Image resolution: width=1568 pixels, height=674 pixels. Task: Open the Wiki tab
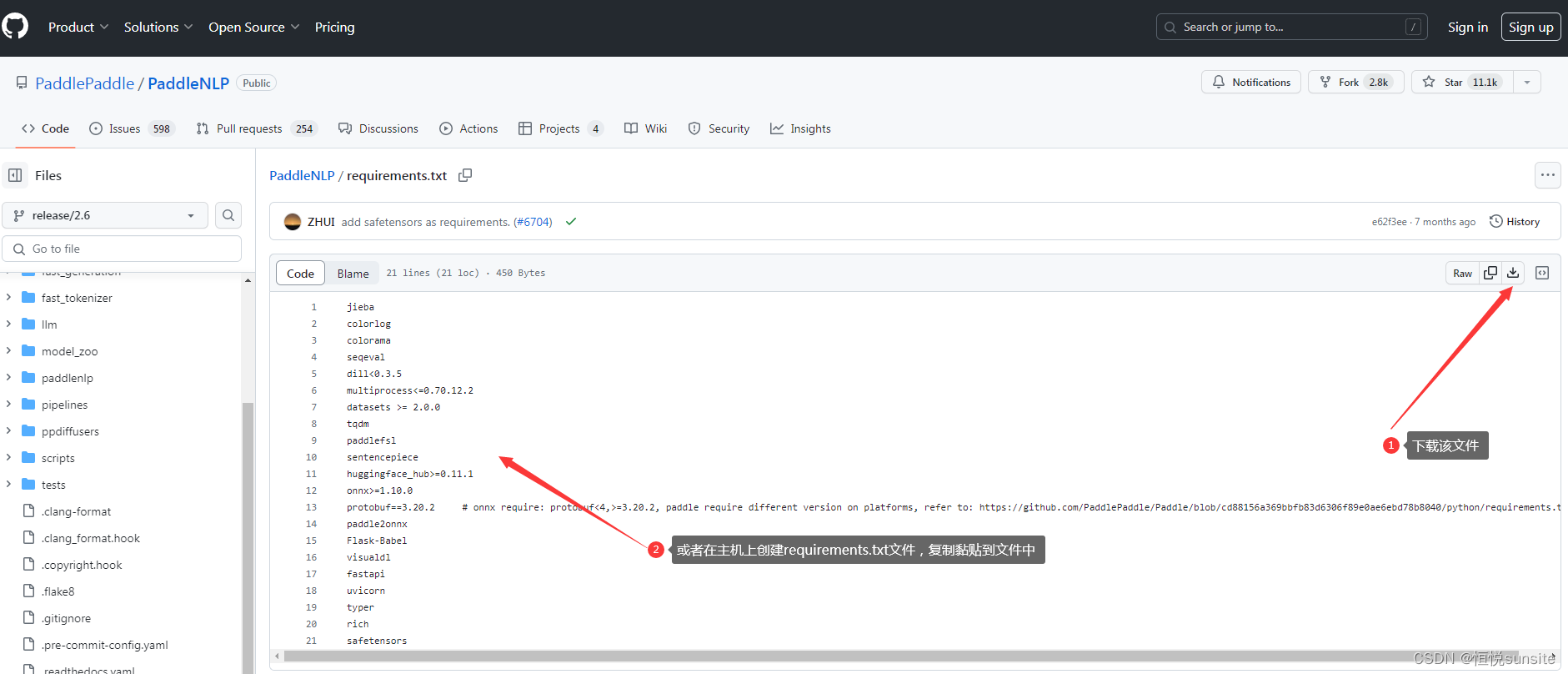coord(646,128)
